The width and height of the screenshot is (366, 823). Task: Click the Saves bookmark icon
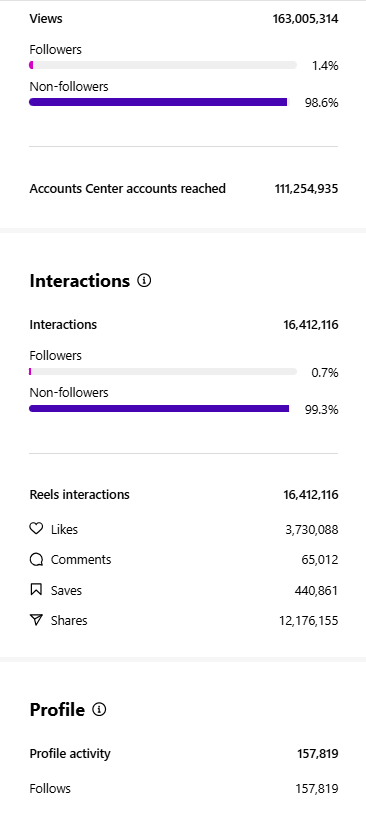point(36,590)
